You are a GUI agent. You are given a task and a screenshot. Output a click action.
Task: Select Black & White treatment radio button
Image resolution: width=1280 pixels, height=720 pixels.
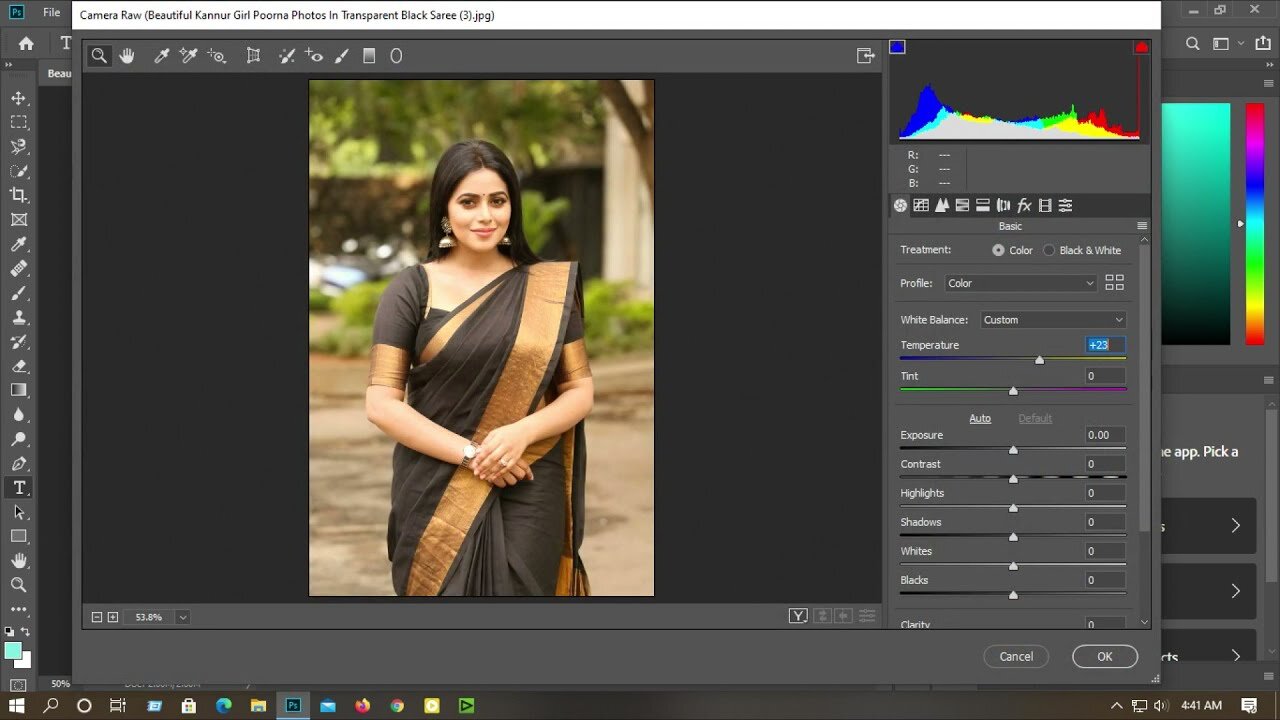1049,250
